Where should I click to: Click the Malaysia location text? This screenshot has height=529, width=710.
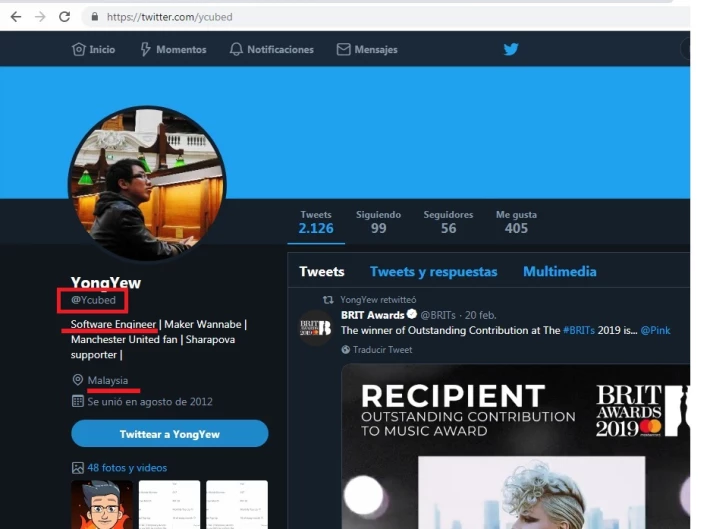coord(108,380)
